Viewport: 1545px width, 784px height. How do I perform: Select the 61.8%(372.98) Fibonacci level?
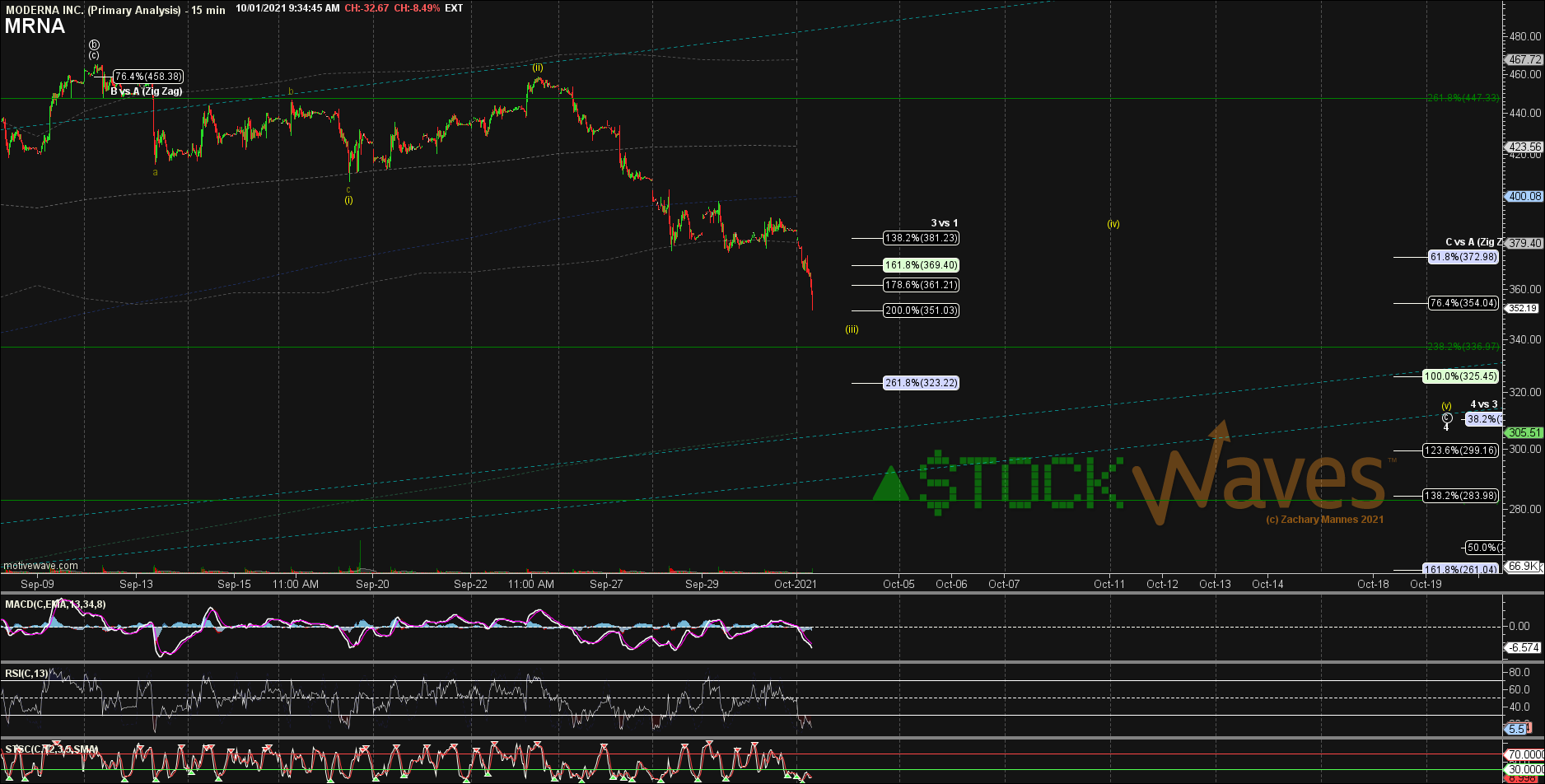tap(1463, 257)
